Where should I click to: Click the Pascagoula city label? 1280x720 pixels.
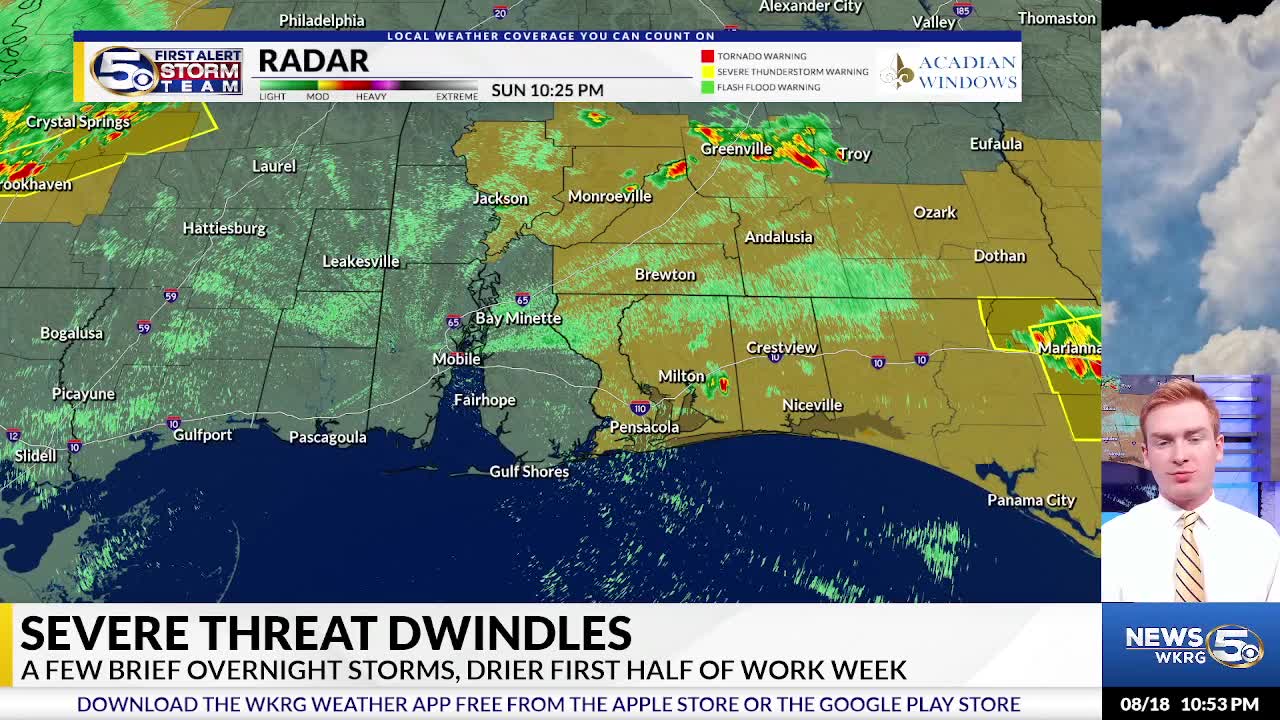click(327, 437)
